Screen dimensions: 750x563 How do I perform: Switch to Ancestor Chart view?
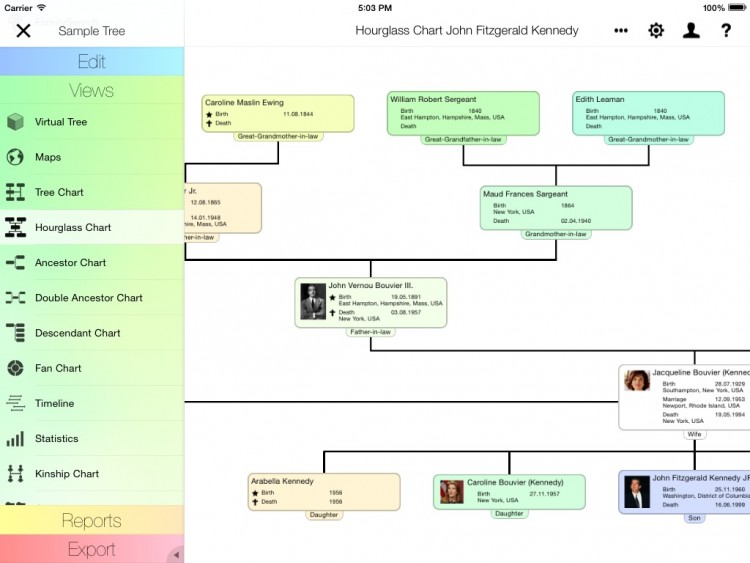[92, 263]
